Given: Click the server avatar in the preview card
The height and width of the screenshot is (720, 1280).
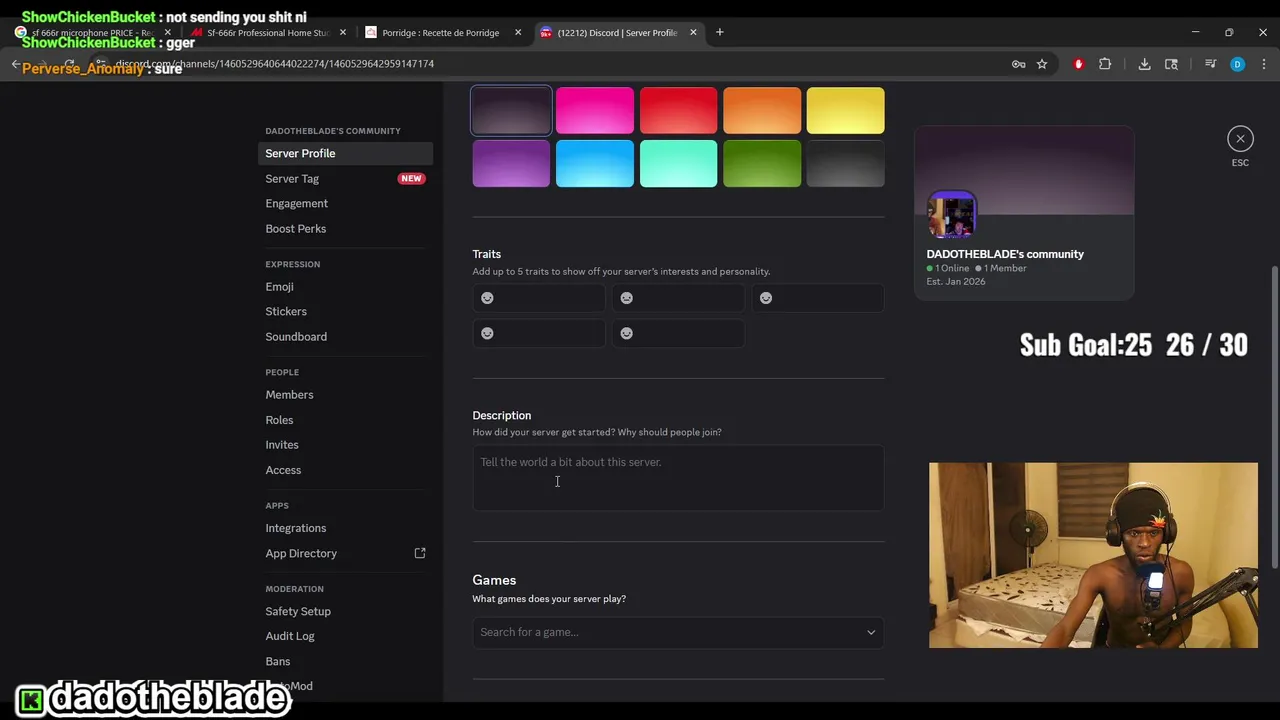Looking at the screenshot, I should [x=951, y=215].
